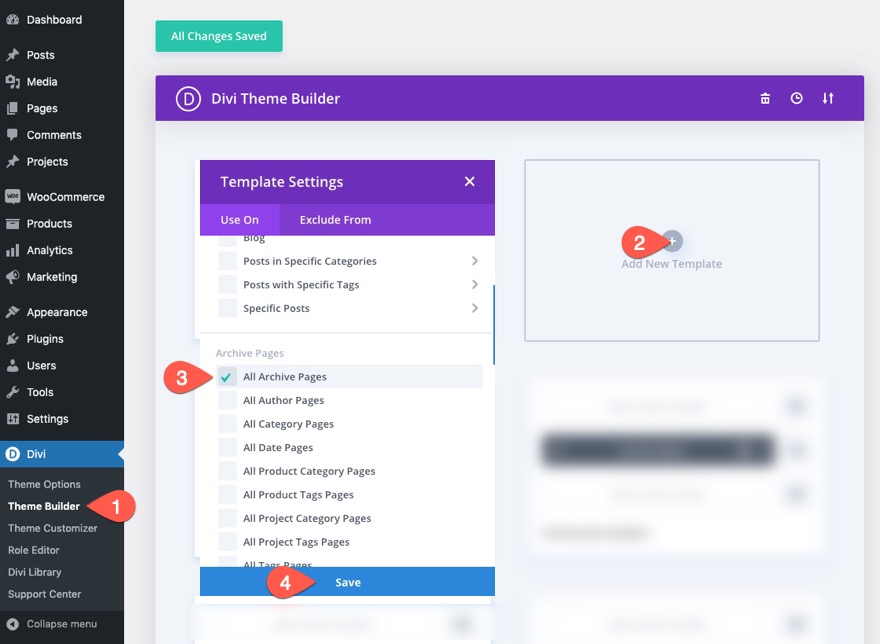This screenshot has height=644, width=880.
Task: Check Posts with Specific Tags checkbox
Action: point(227,285)
